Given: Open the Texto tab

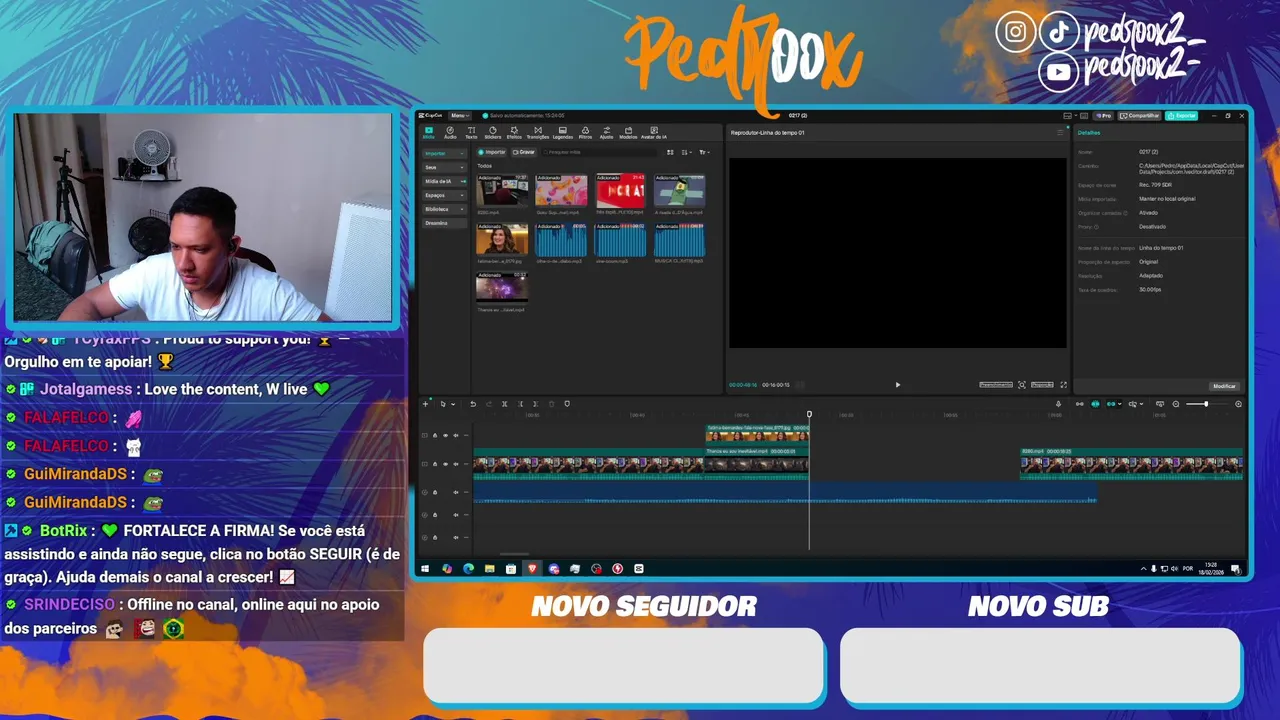Looking at the screenshot, I should [471, 132].
